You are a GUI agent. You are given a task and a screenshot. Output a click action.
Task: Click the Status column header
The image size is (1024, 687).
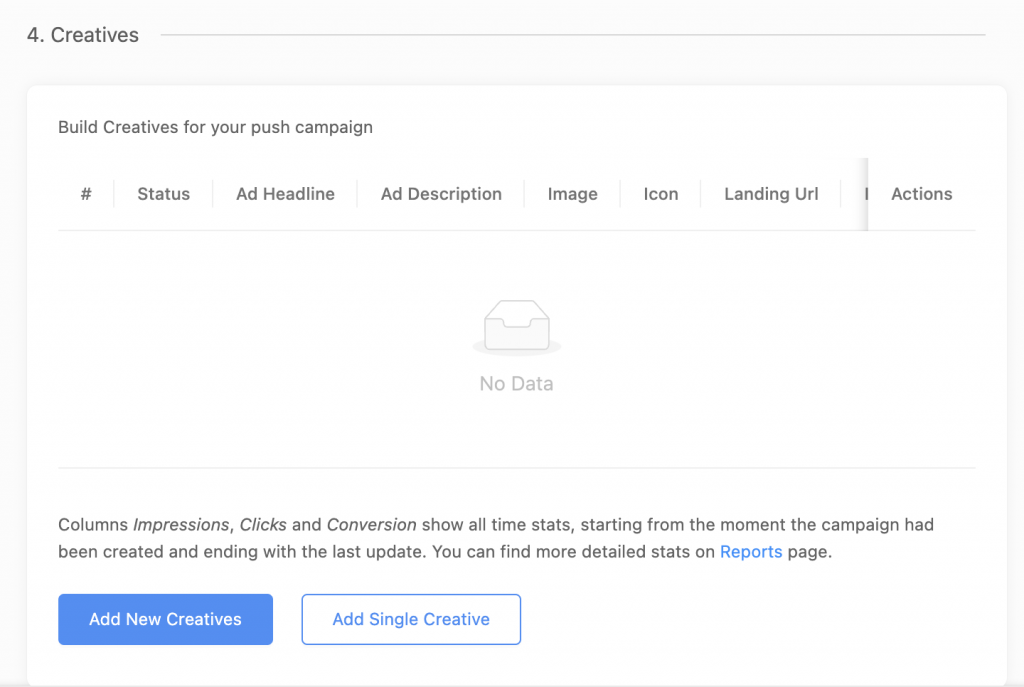tap(163, 194)
